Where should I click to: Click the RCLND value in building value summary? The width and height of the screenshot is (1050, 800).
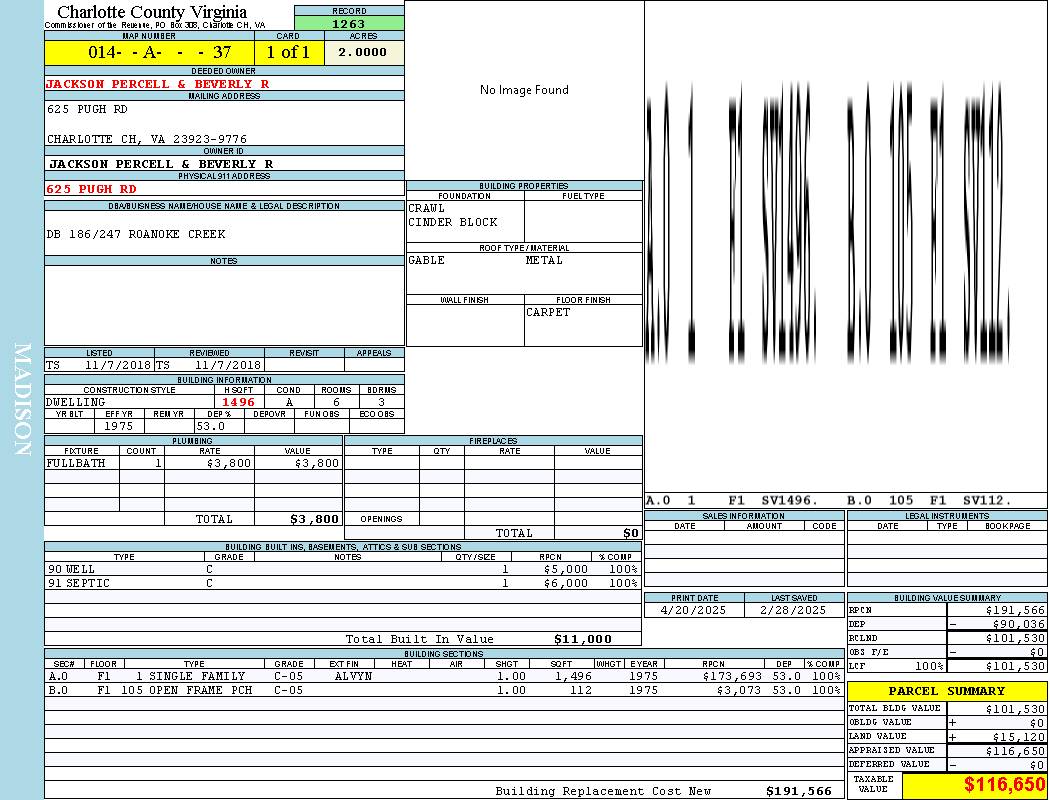[1015, 639]
